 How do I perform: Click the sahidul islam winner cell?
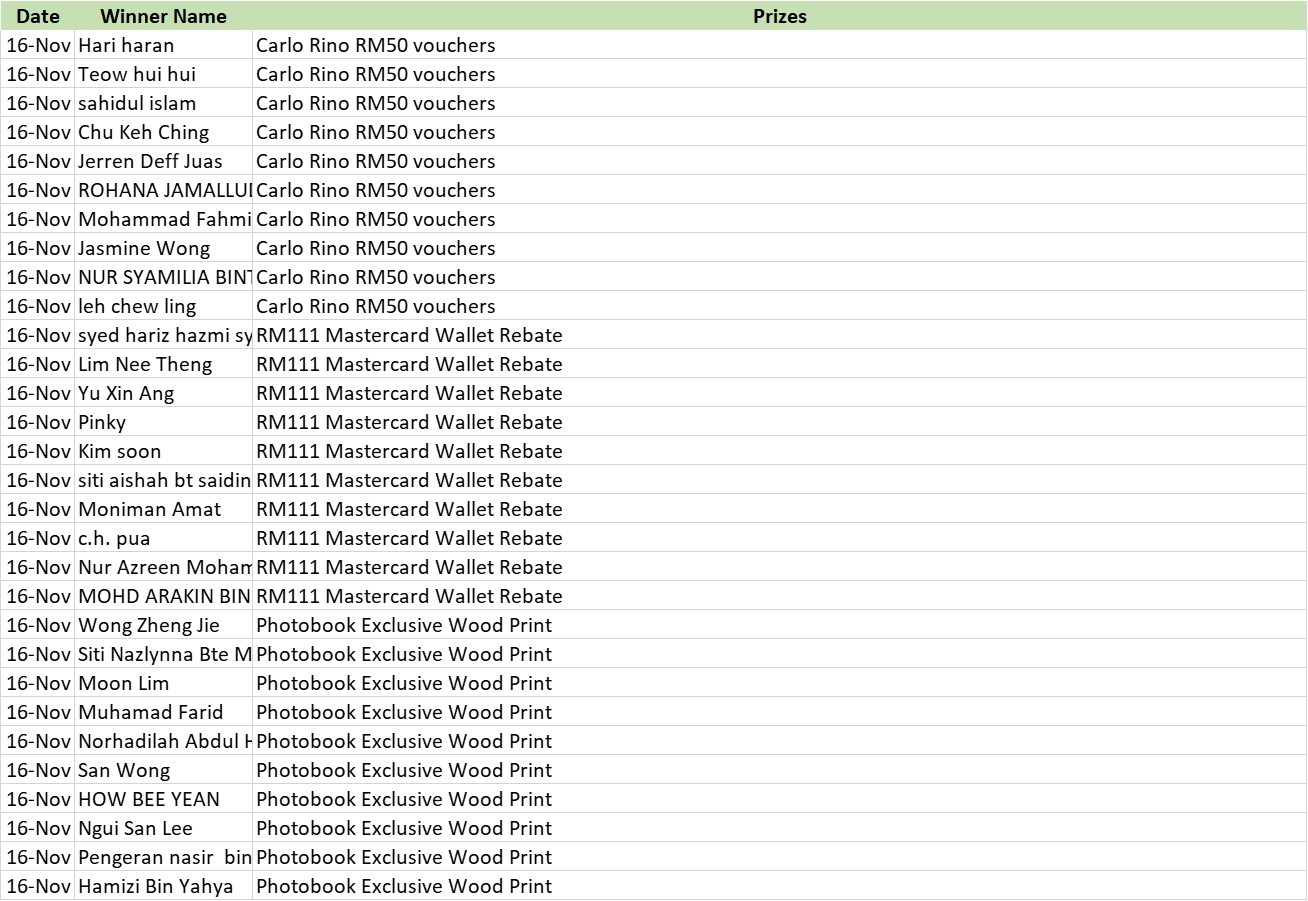[x=137, y=103]
